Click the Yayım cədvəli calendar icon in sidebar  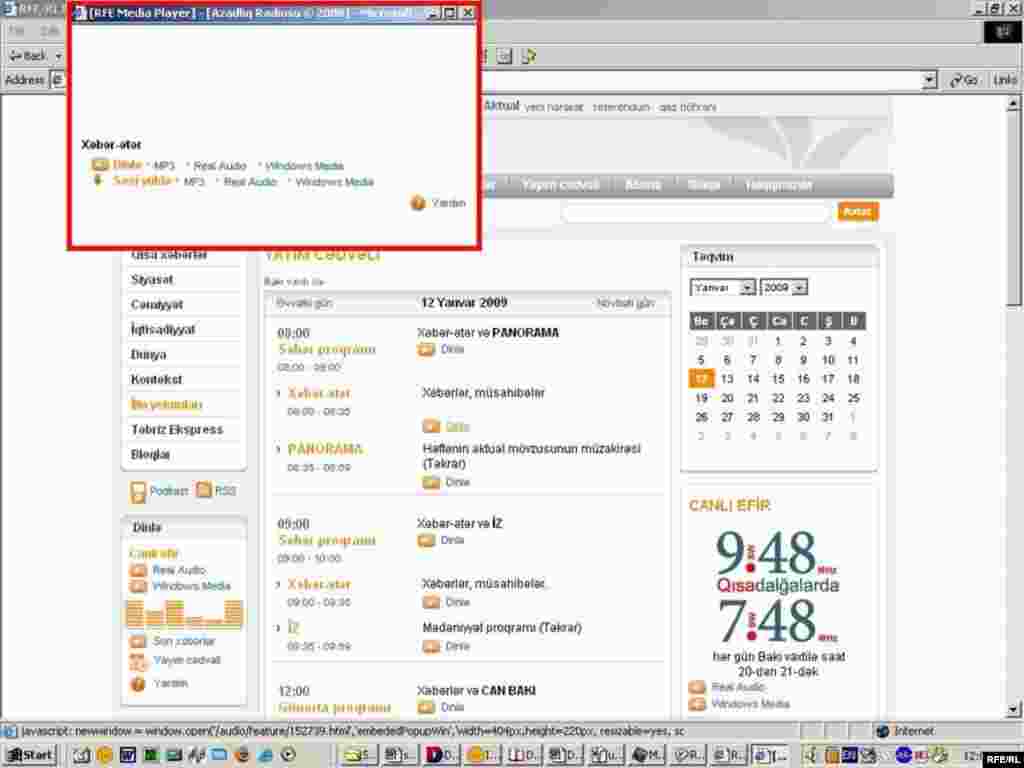[x=138, y=661]
